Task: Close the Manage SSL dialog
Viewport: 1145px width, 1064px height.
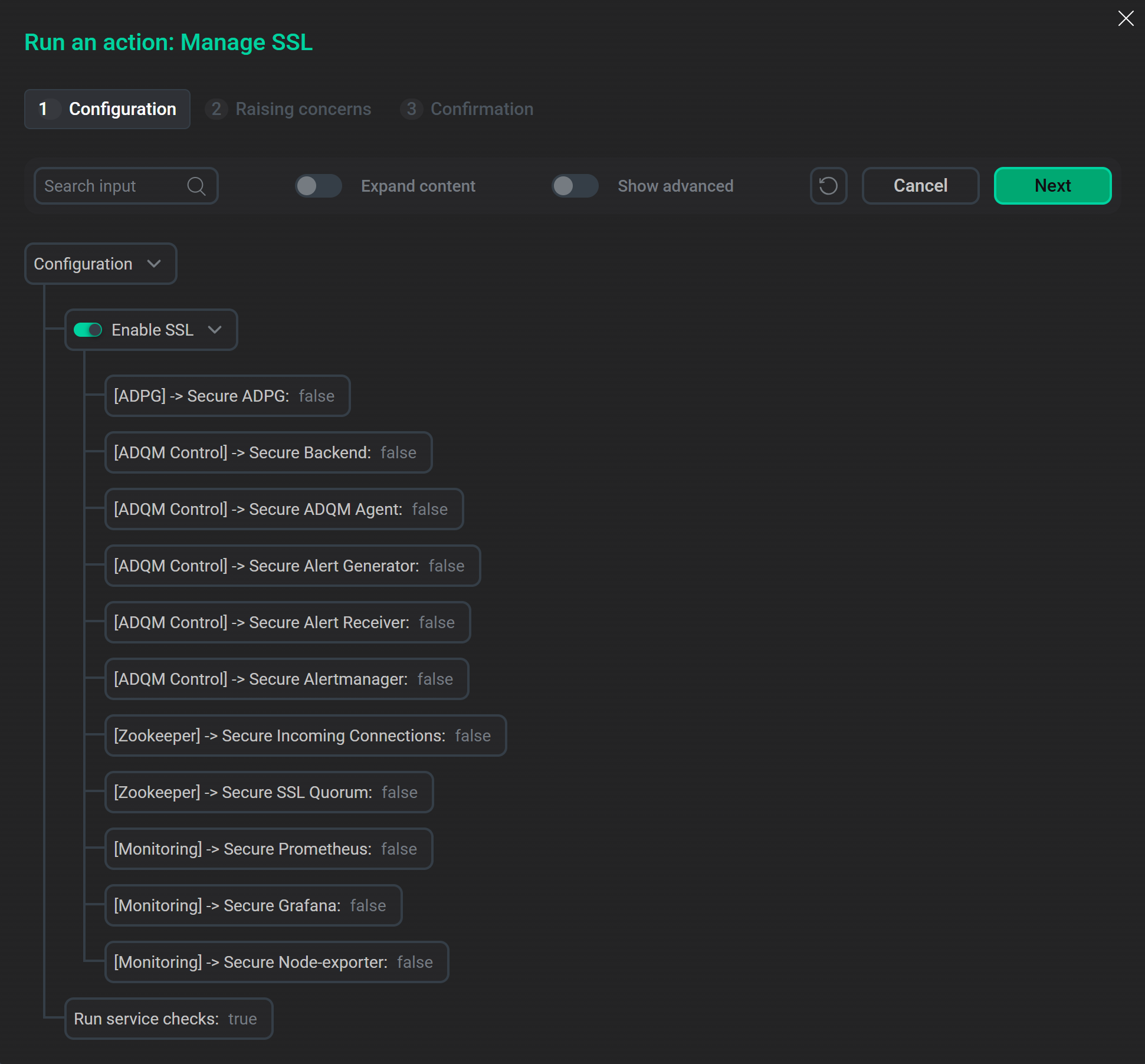Action: (1126, 18)
